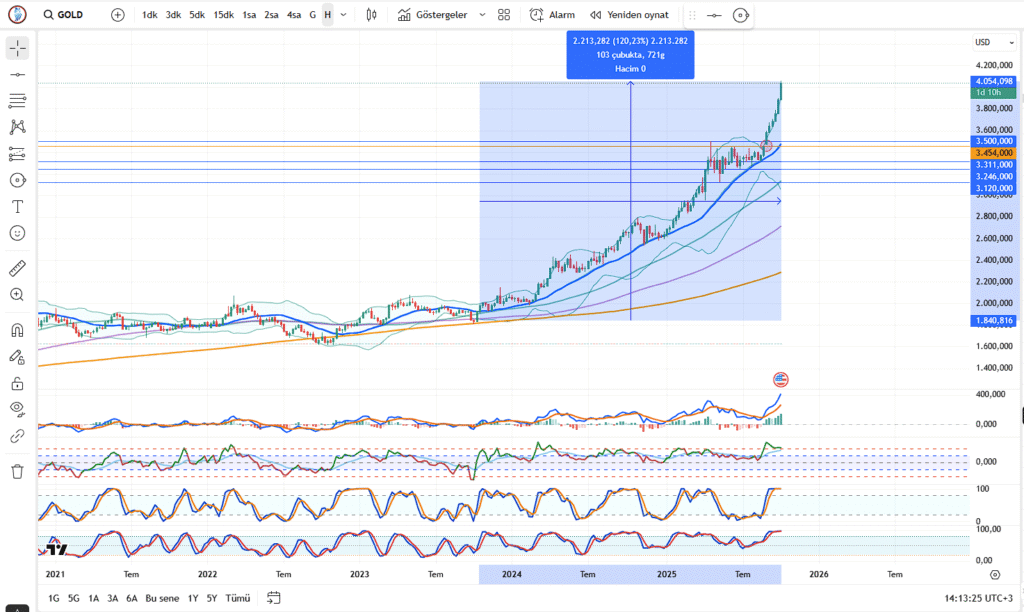Open forecasting and position tools

[18, 154]
